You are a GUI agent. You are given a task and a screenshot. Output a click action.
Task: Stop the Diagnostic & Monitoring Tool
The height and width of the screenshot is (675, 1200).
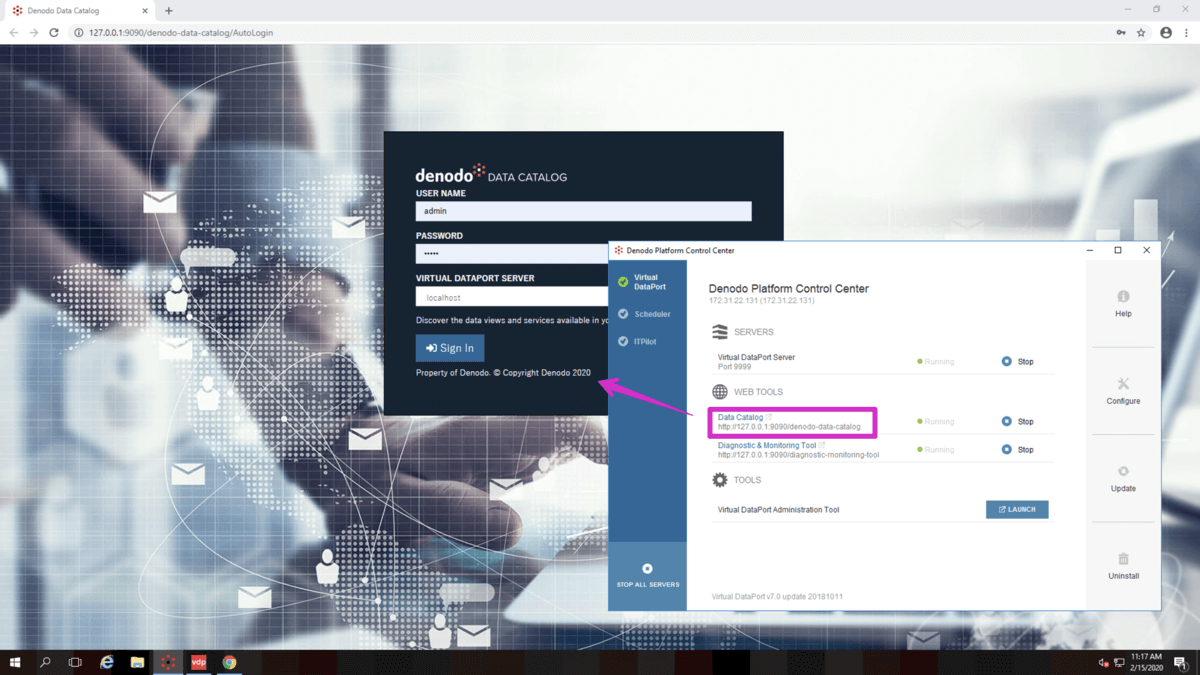click(x=1018, y=450)
